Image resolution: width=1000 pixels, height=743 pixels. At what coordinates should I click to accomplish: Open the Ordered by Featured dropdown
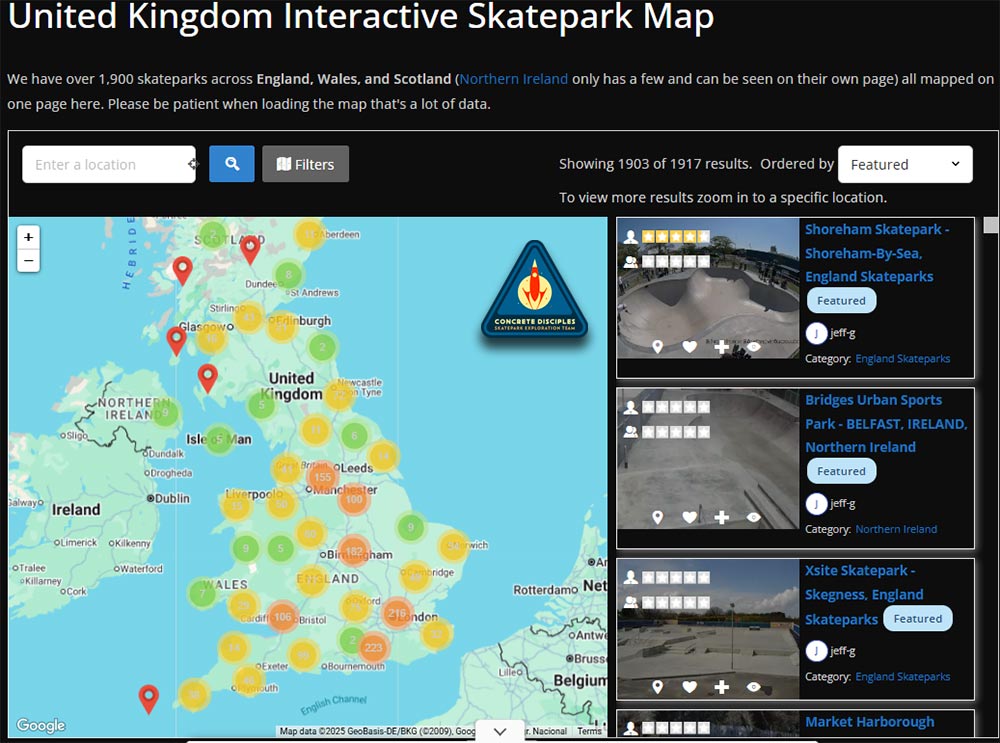coord(905,163)
